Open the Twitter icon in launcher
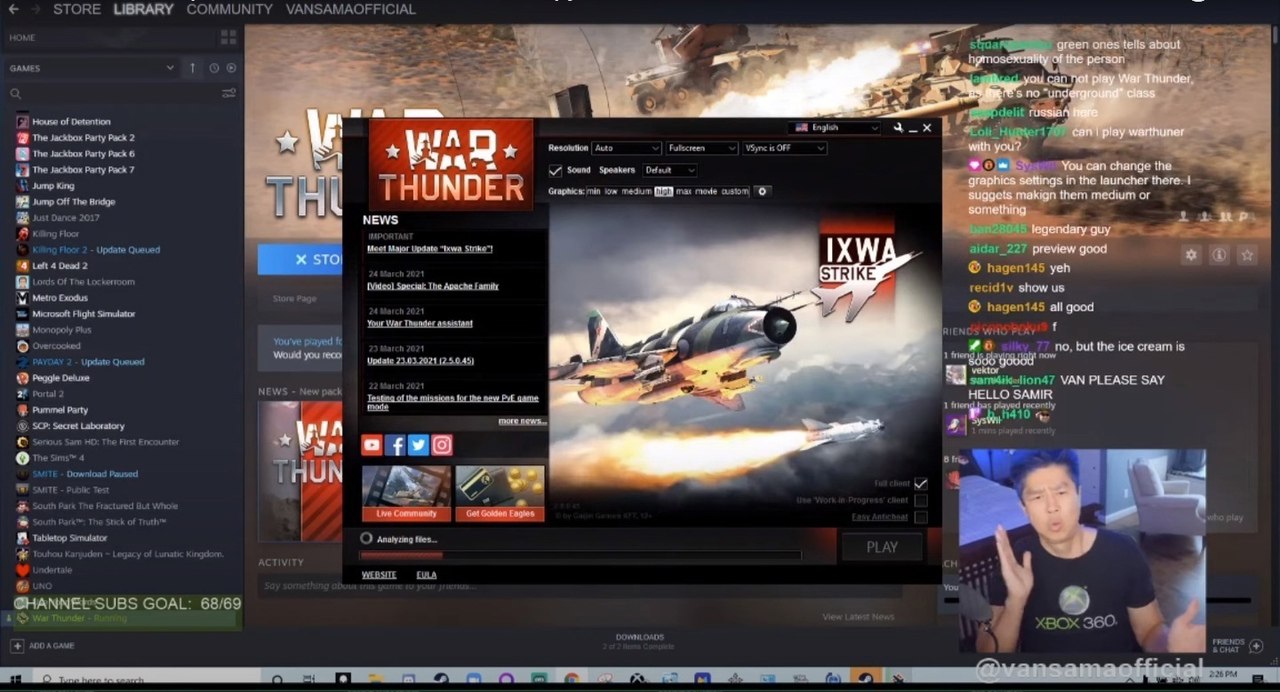This screenshot has height=692, width=1280. 418,445
